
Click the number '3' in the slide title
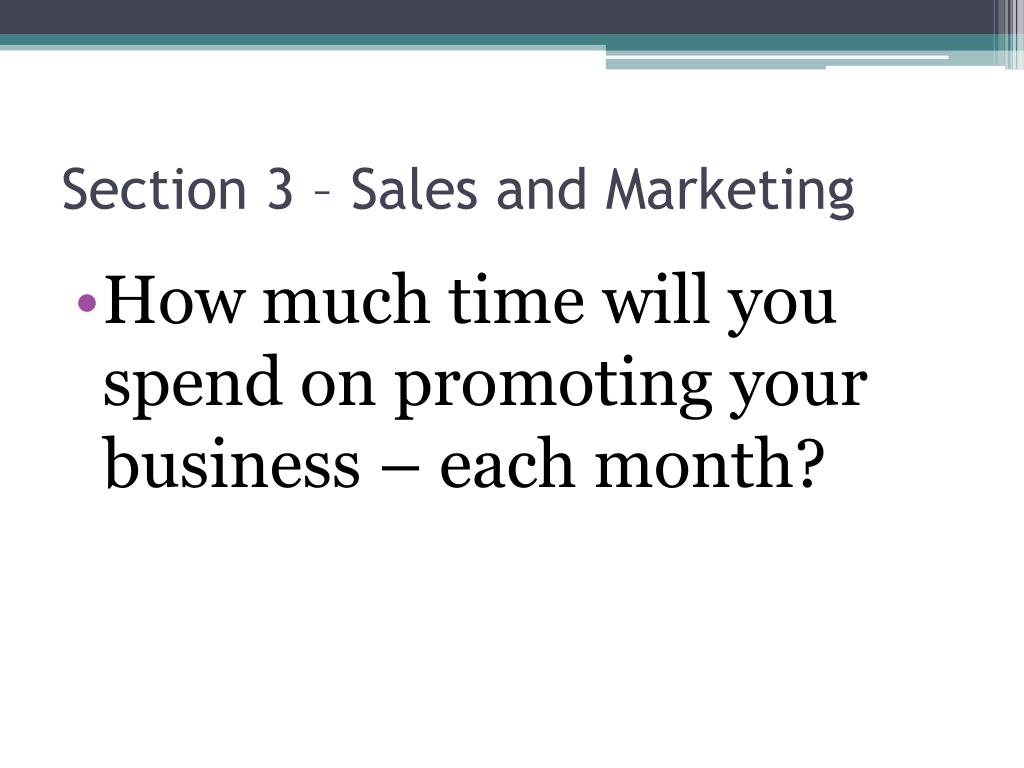click(x=280, y=189)
